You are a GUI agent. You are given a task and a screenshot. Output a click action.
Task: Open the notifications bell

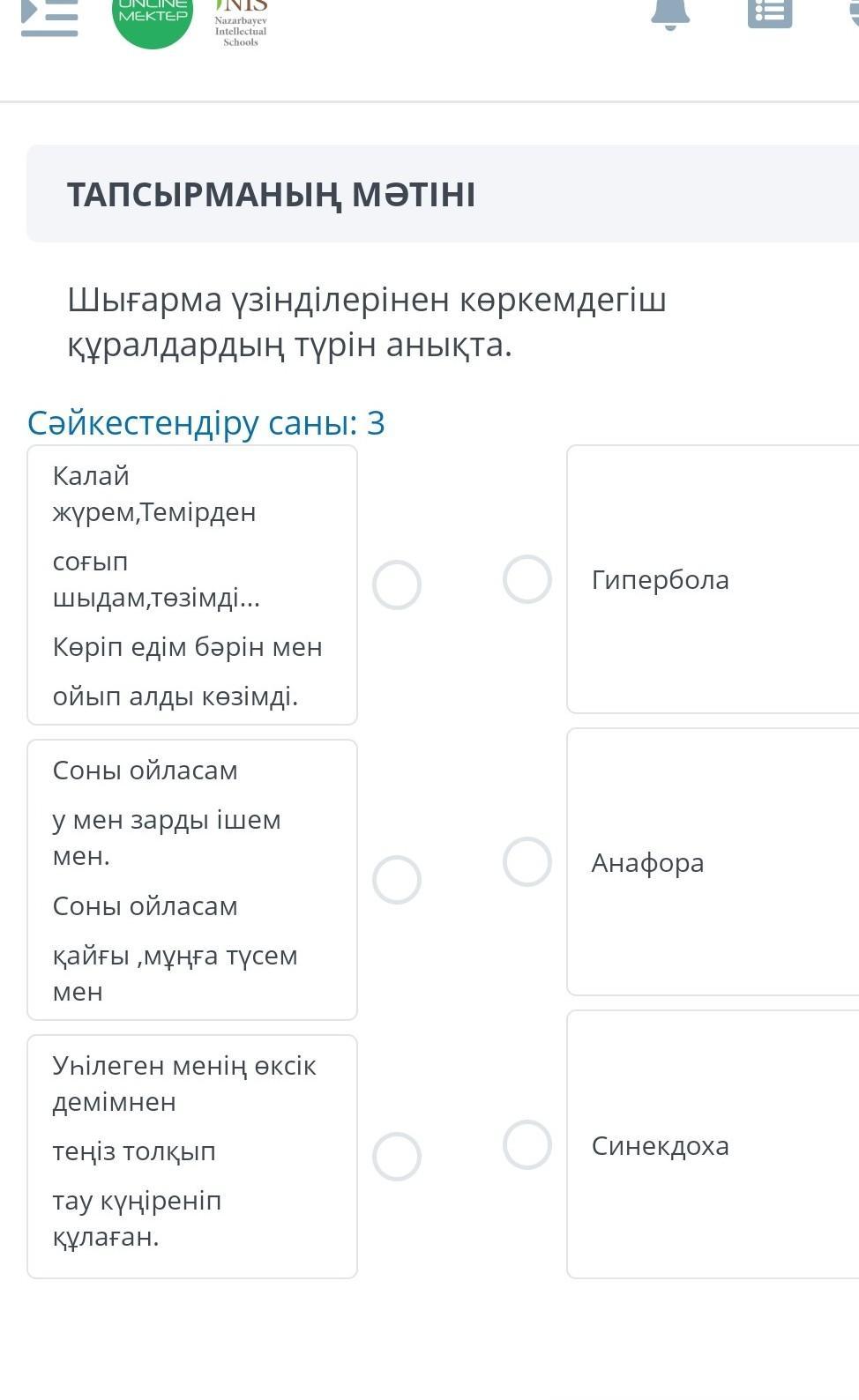(670, 13)
